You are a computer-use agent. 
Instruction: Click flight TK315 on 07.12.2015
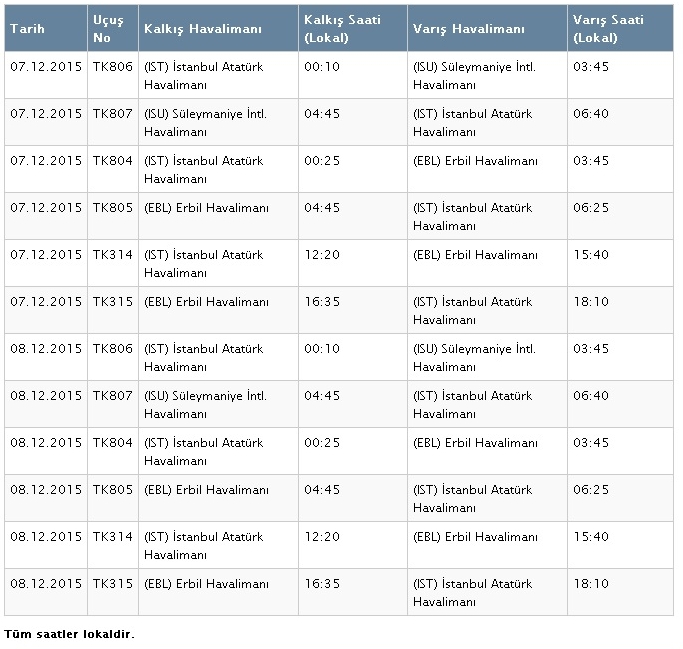pos(113,302)
